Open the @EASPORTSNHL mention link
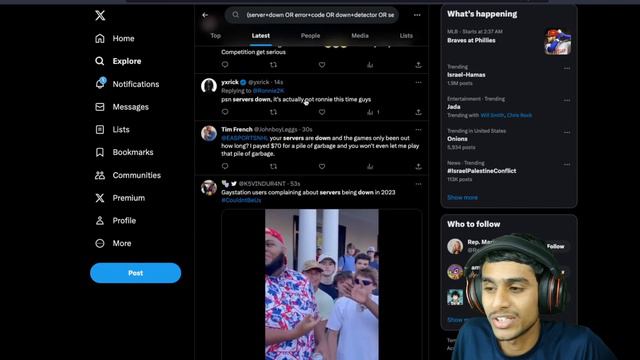Viewport: 640px width, 360px height. (x=244, y=138)
